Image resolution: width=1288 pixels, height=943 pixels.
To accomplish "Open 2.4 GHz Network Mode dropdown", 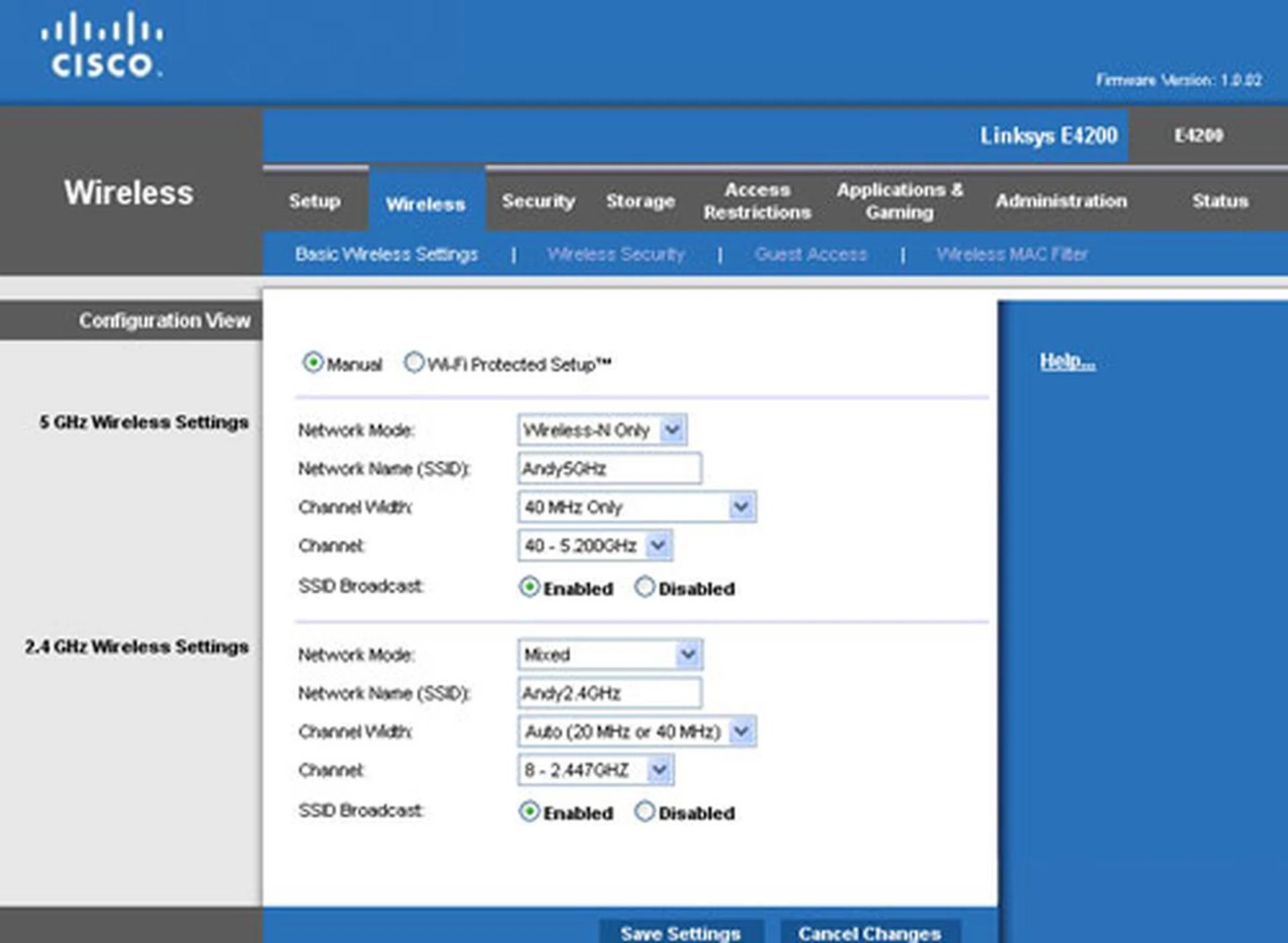I will [x=688, y=654].
